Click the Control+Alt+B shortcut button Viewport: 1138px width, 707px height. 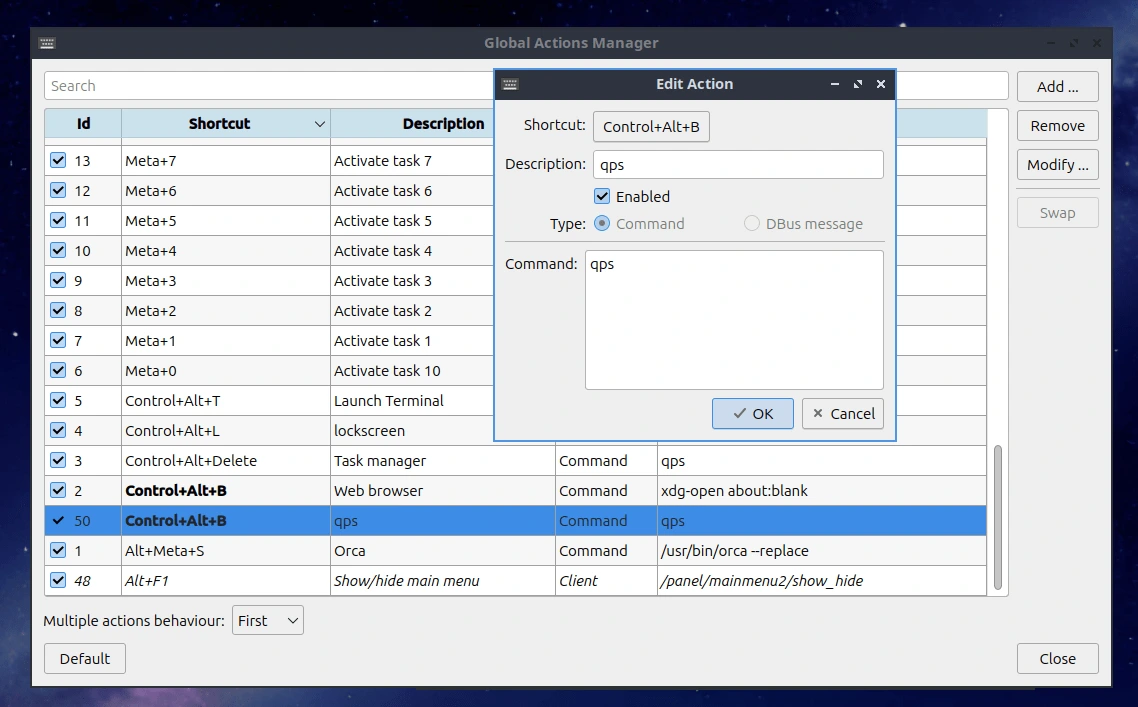pyautogui.click(x=651, y=126)
